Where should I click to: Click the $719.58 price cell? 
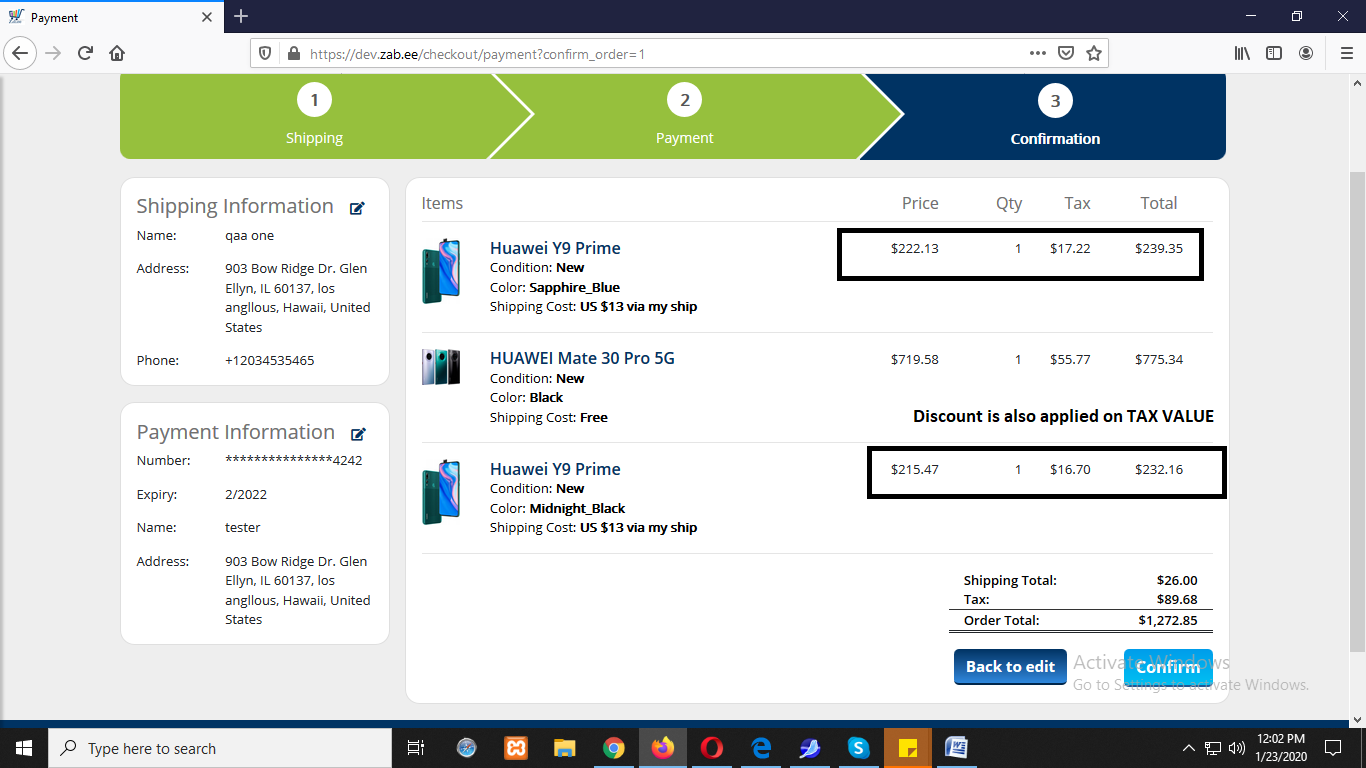point(915,359)
